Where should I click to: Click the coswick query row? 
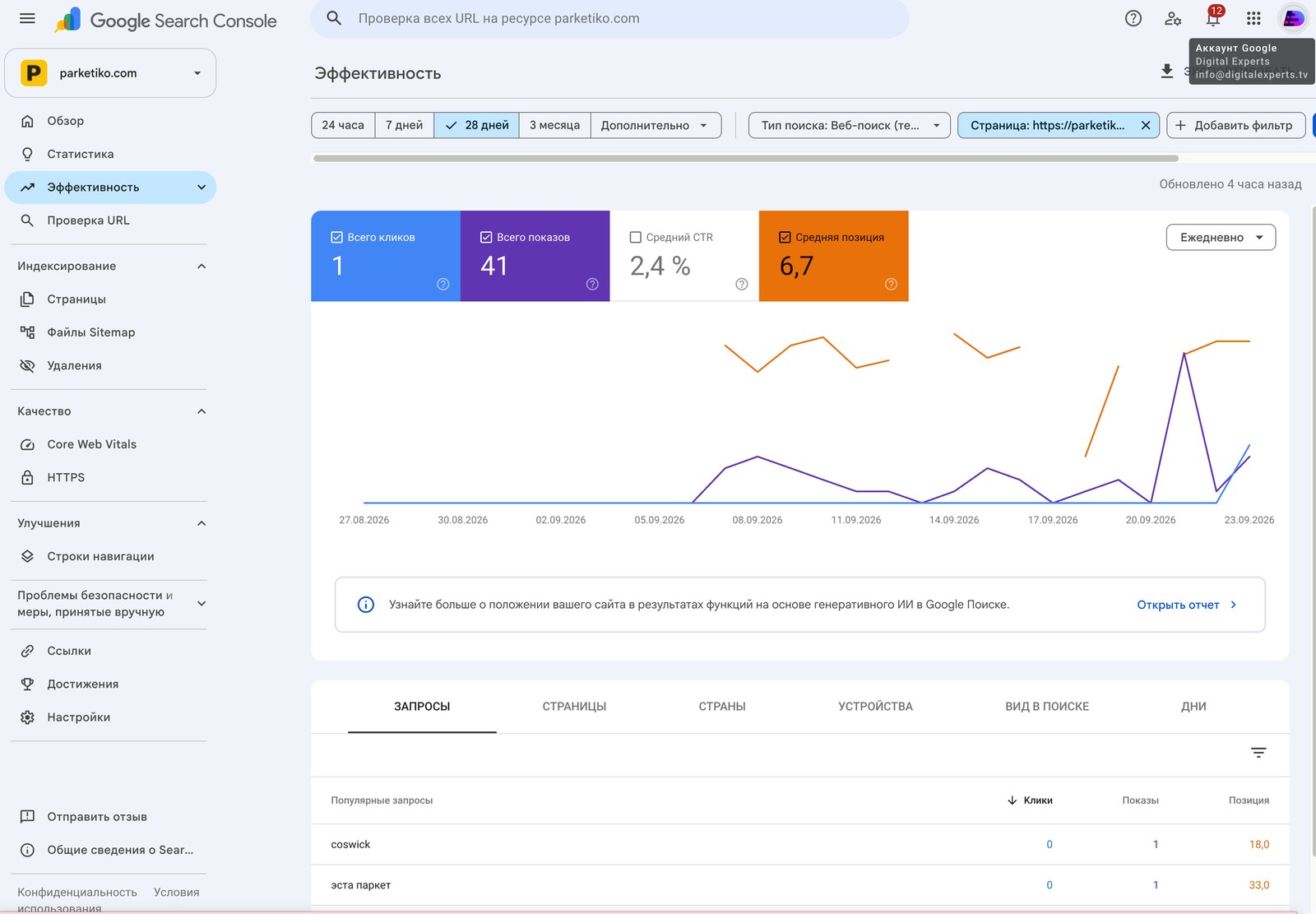(x=799, y=844)
